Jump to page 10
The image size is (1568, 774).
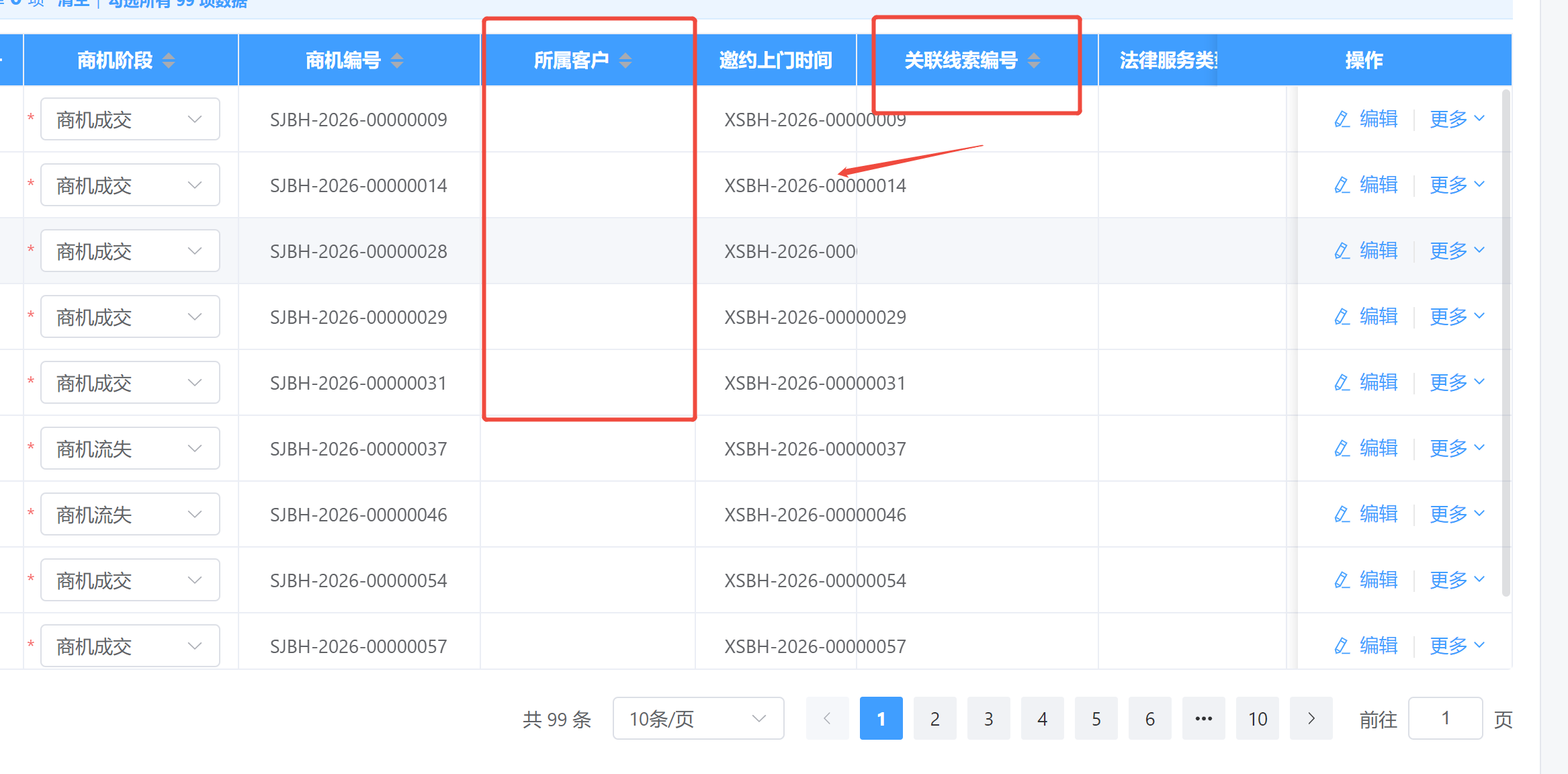1257,718
